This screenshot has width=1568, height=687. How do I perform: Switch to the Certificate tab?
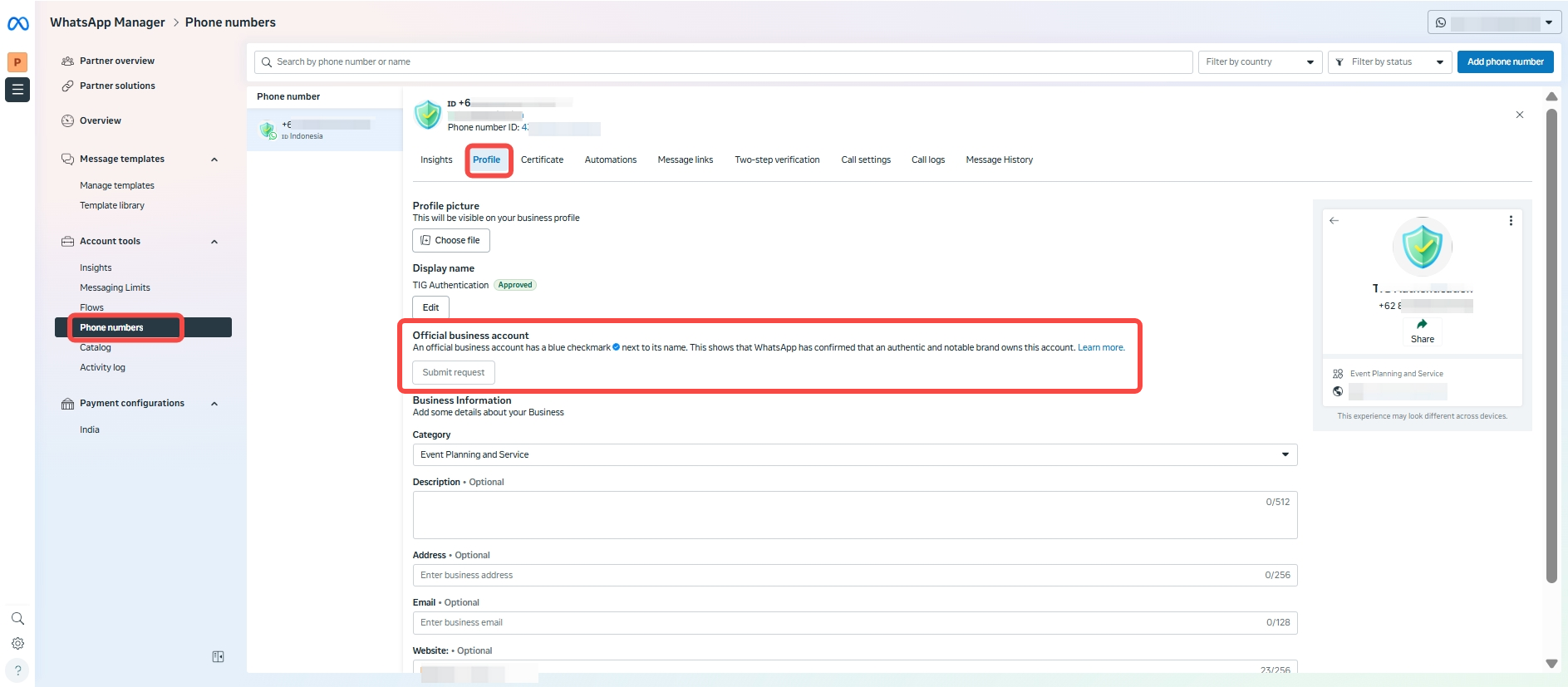542,160
